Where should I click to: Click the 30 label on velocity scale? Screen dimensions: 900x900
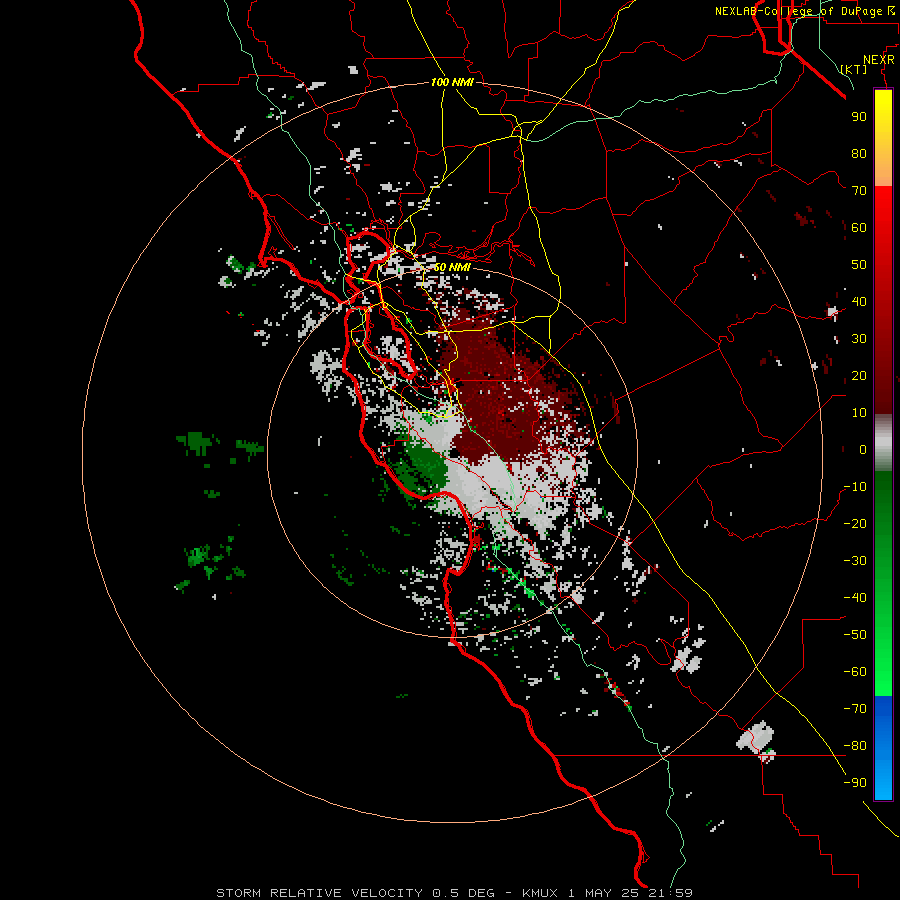tap(859, 339)
